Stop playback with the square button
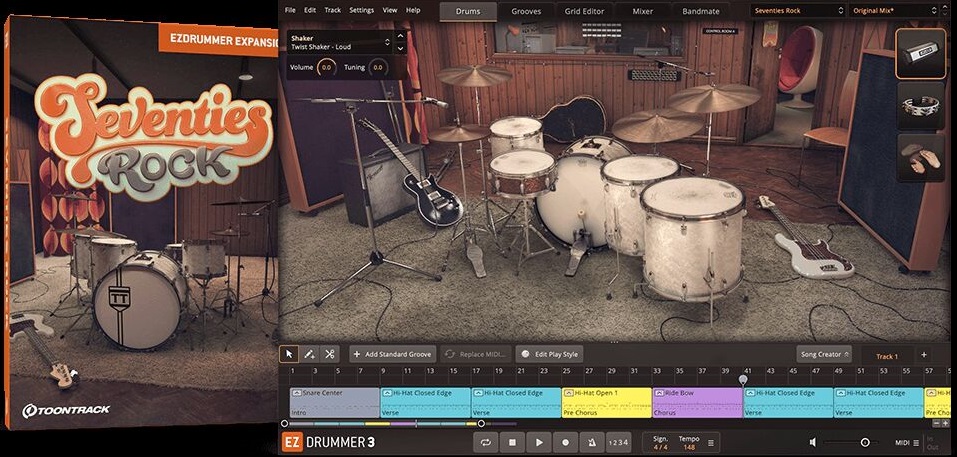957x457 pixels. point(512,442)
